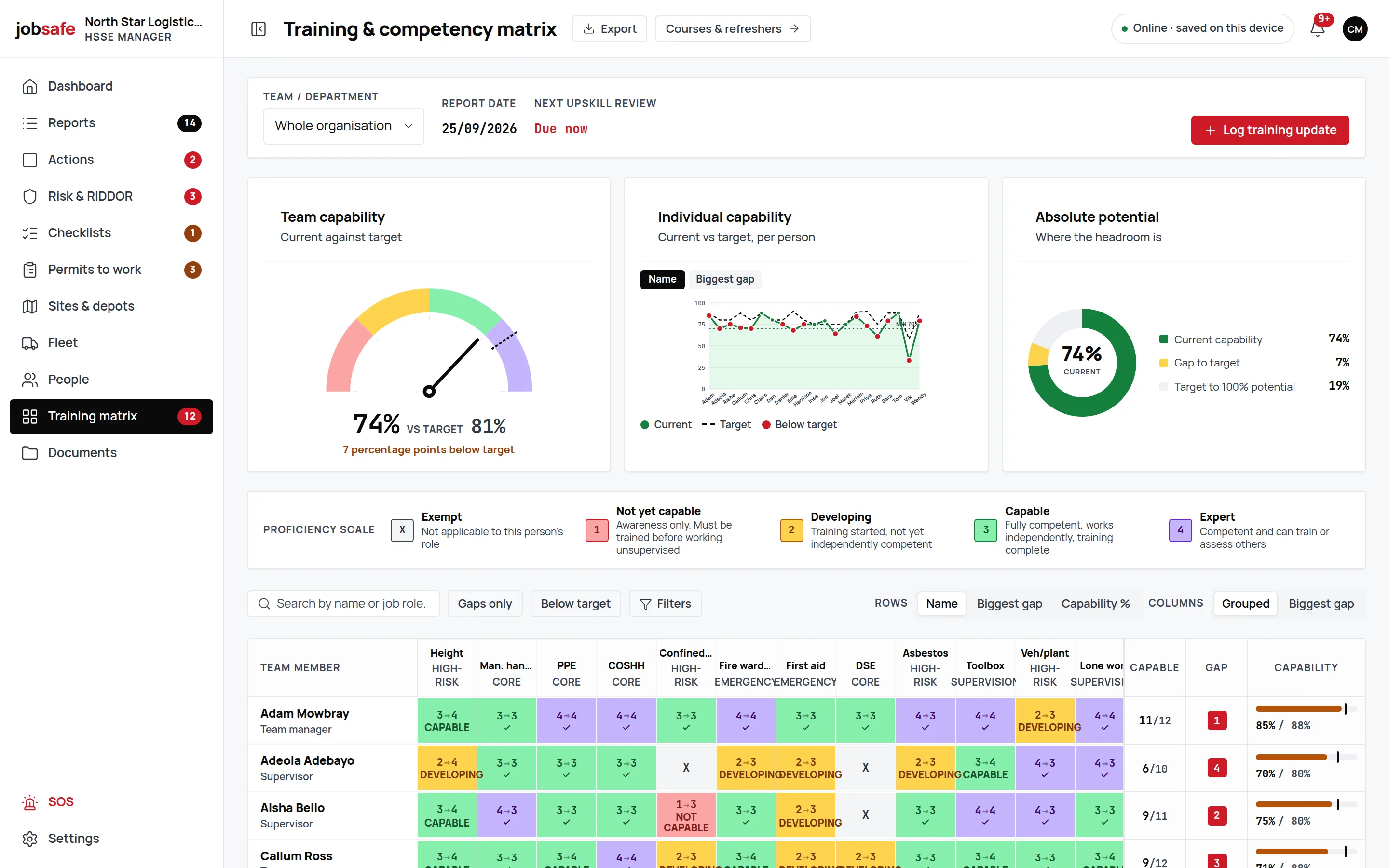
Task: Click Height HIGH-RISK column header
Action: coord(447,667)
